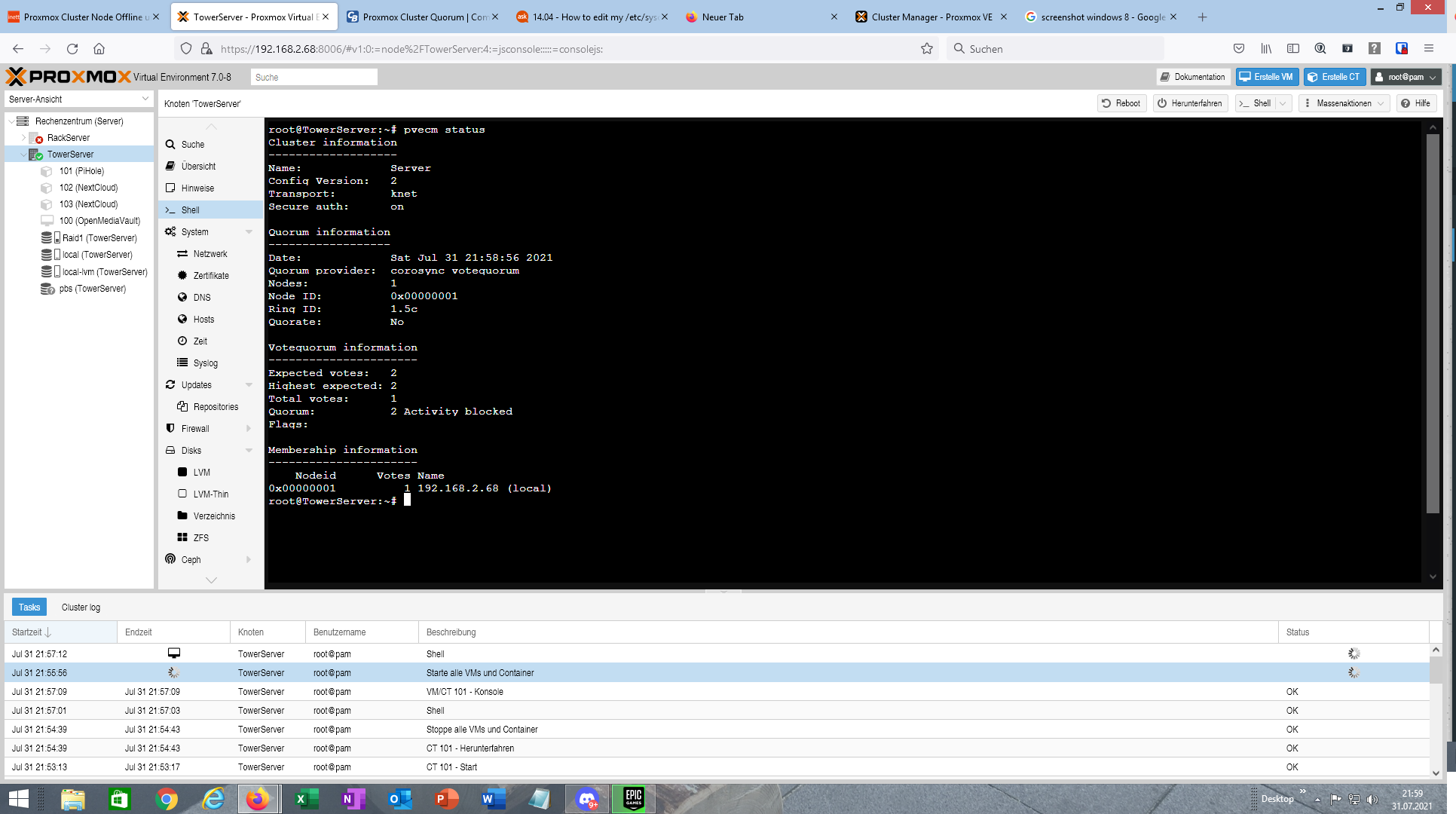
Task: Collapse the System section chevron
Action: click(249, 232)
